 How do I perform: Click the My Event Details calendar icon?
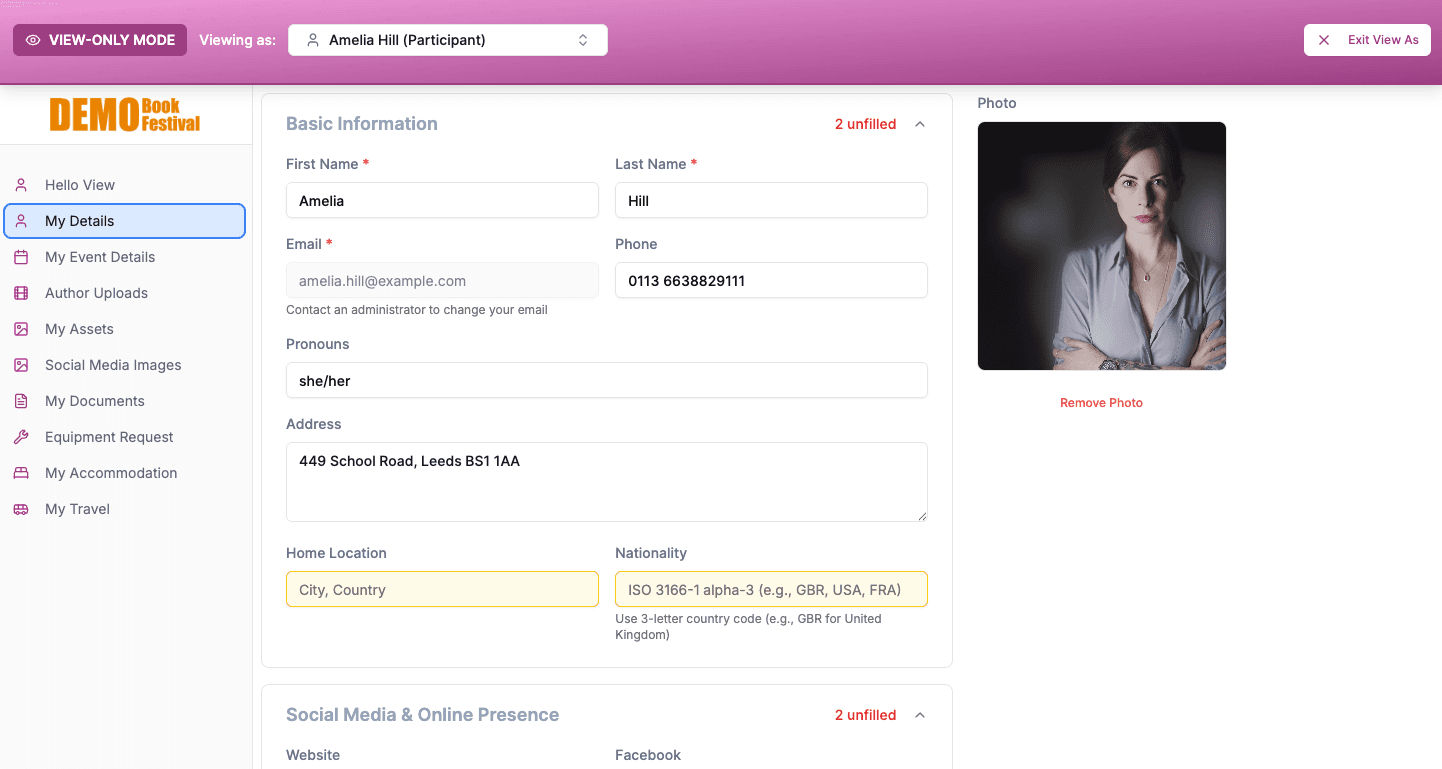(x=21, y=257)
